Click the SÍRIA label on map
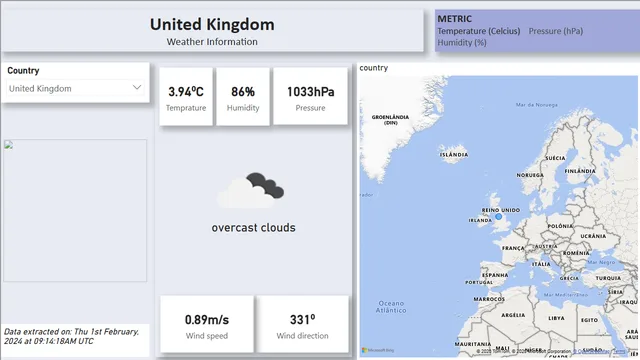640x360 pixels. click(x=615, y=292)
